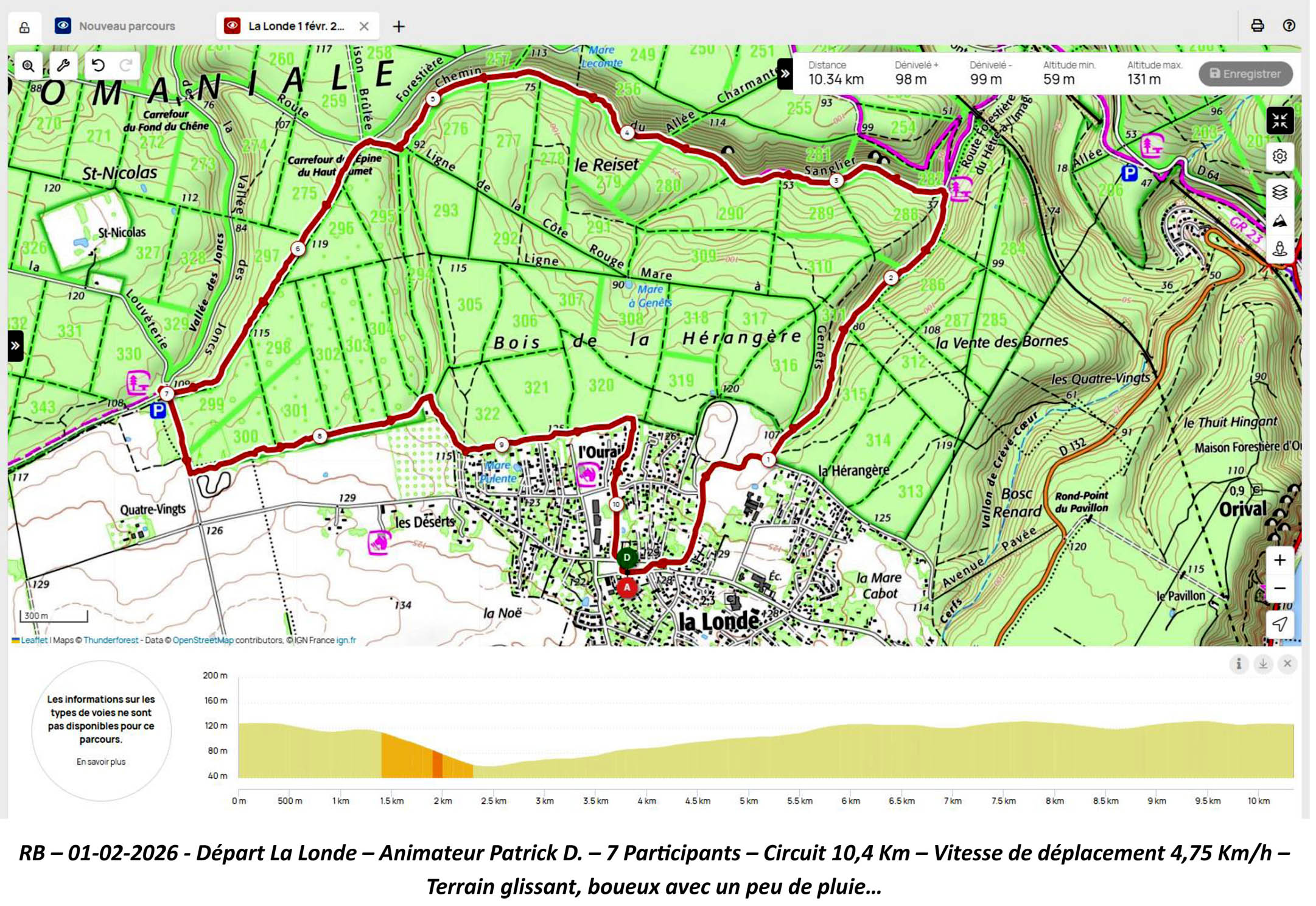1316x906 pixels.
Task: Click the Enregistrer button
Action: (1245, 74)
